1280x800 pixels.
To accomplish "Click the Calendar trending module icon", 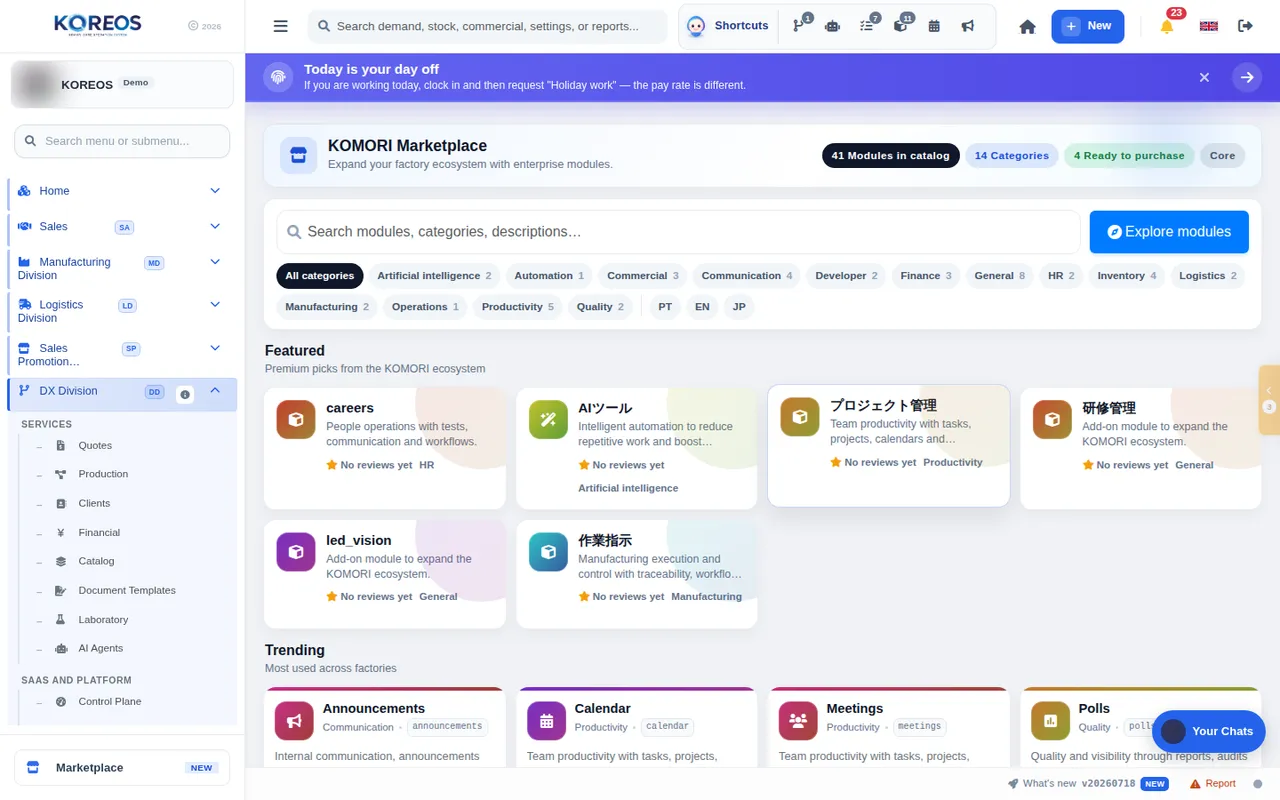I will coord(546,720).
